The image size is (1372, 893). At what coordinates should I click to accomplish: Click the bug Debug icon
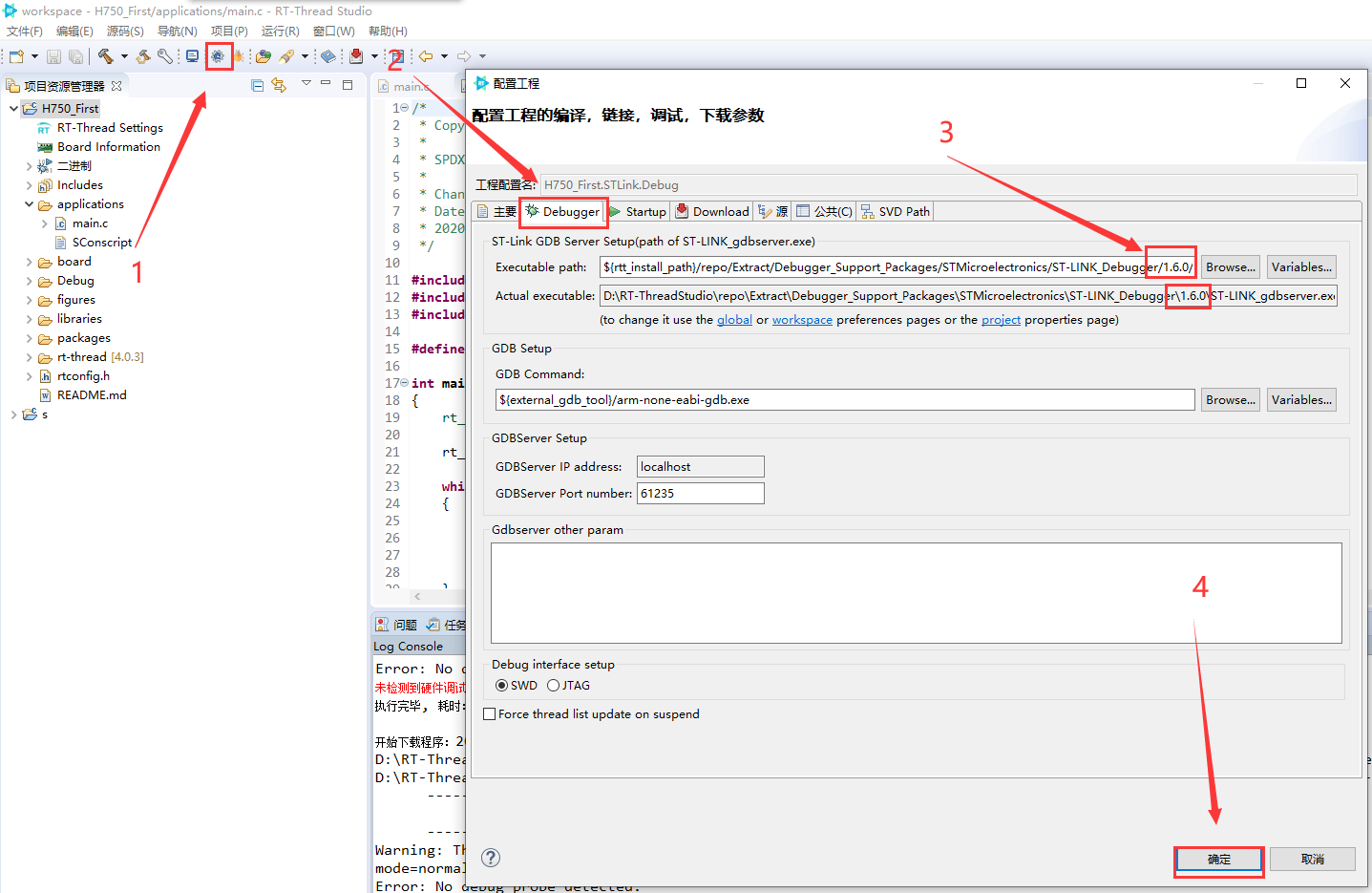(x=238, y=56)
